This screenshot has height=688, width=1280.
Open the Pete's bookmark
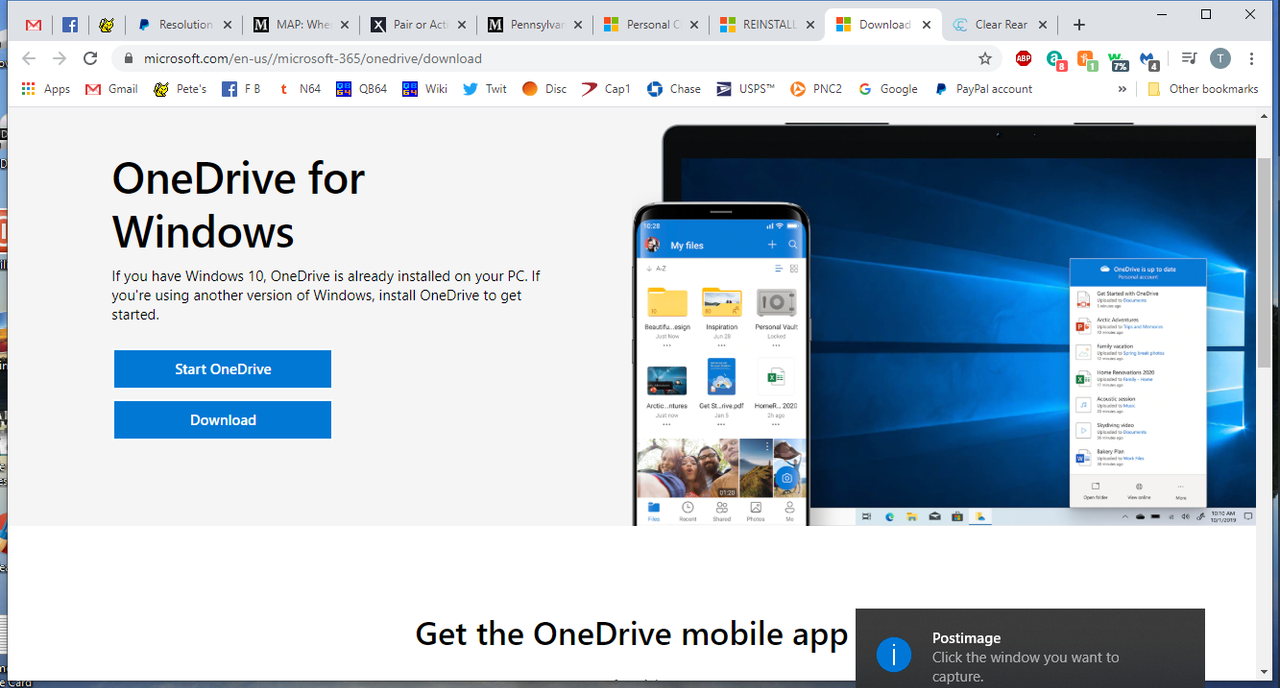tap(180, 89)
